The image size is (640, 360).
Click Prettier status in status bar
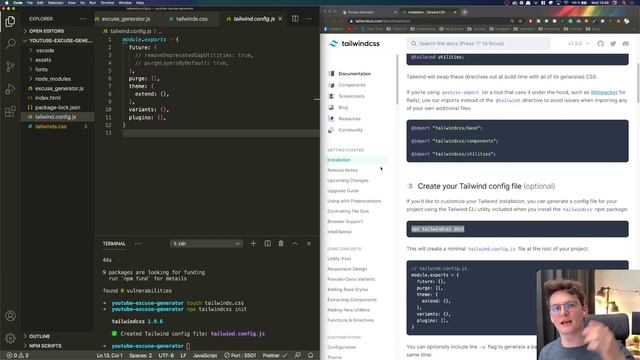click(275, 356)
